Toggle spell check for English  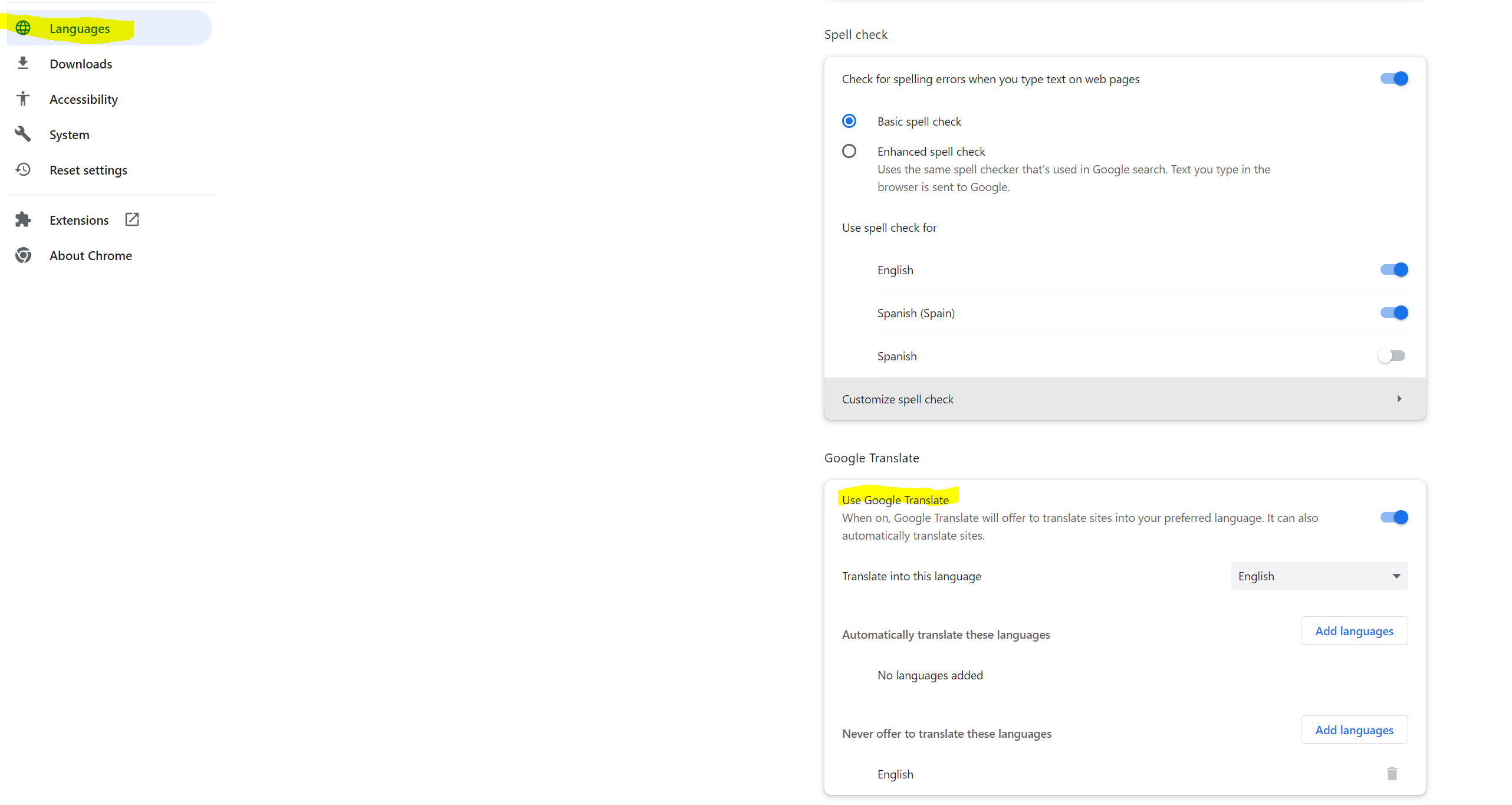pos(1394,270)
